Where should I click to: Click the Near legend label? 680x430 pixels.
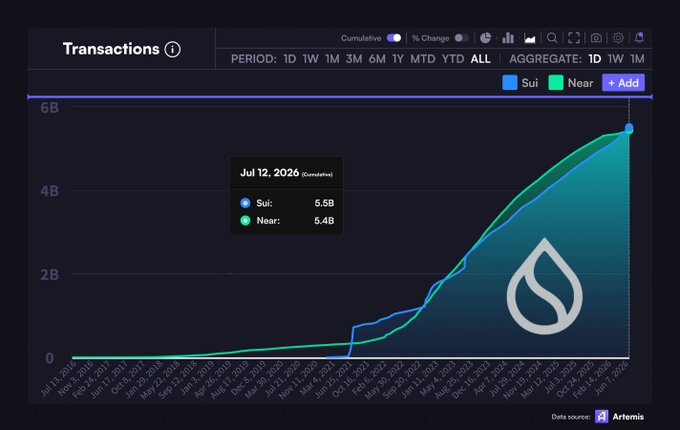(x=580, y=83)
